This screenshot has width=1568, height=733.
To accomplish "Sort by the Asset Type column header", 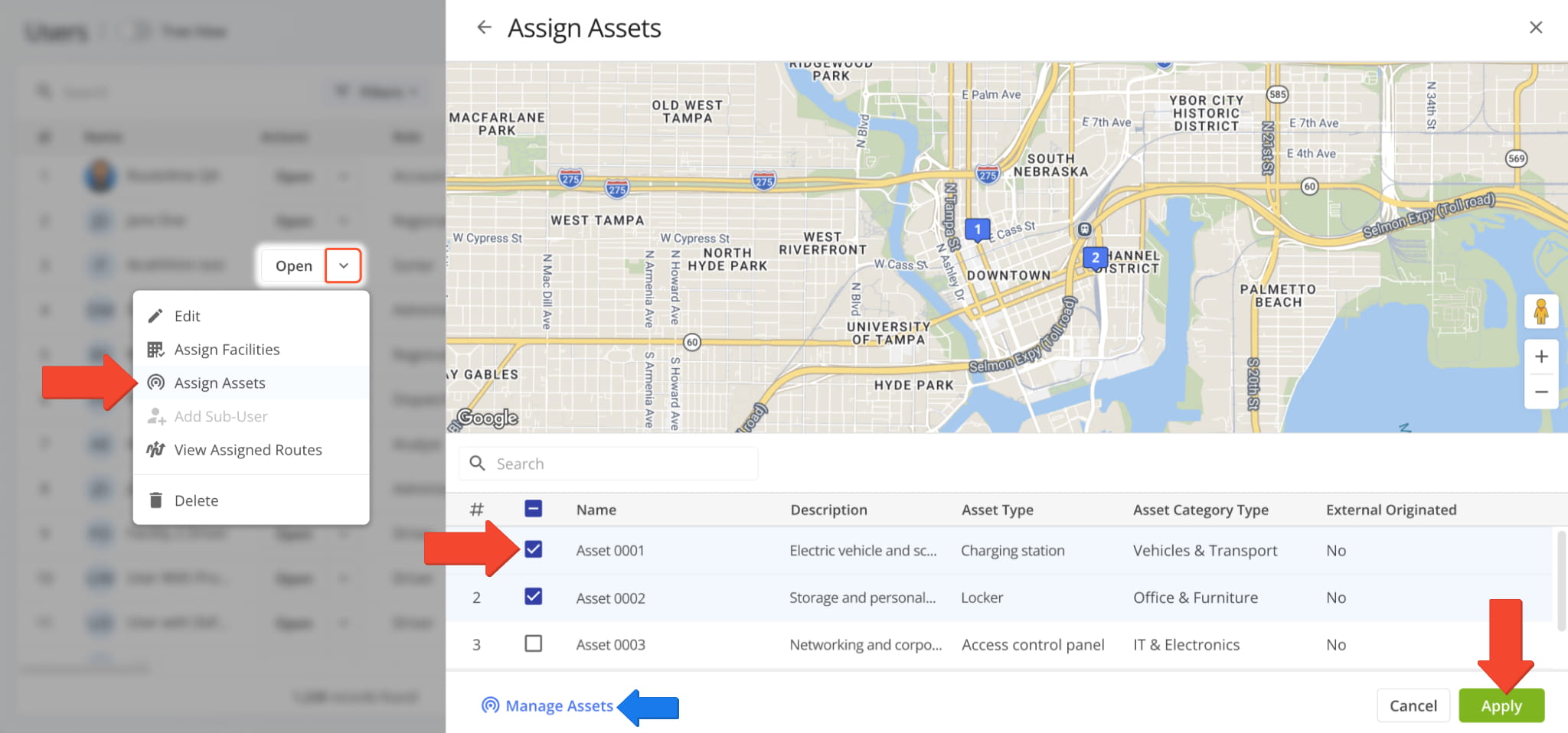I will [998, 510].
